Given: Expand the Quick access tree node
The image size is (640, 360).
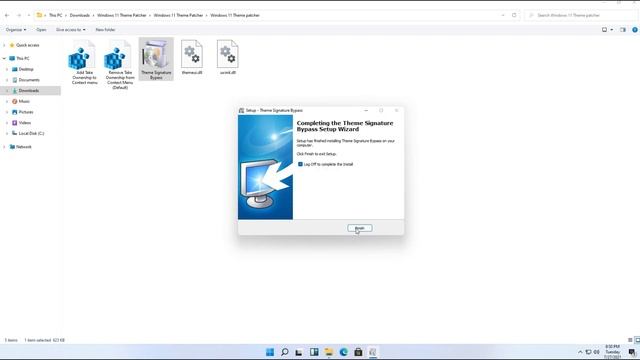Looking at the screenshot, I should click(x=4, y=45).
